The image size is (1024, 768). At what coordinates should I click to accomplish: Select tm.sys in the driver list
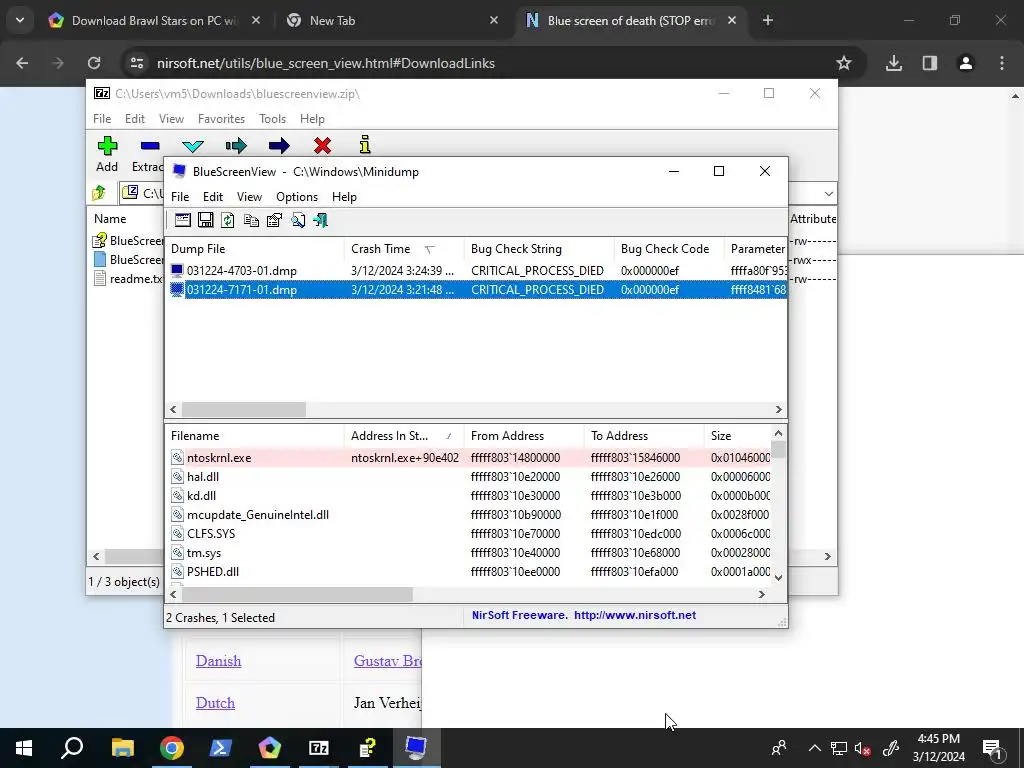click(468, 552)
